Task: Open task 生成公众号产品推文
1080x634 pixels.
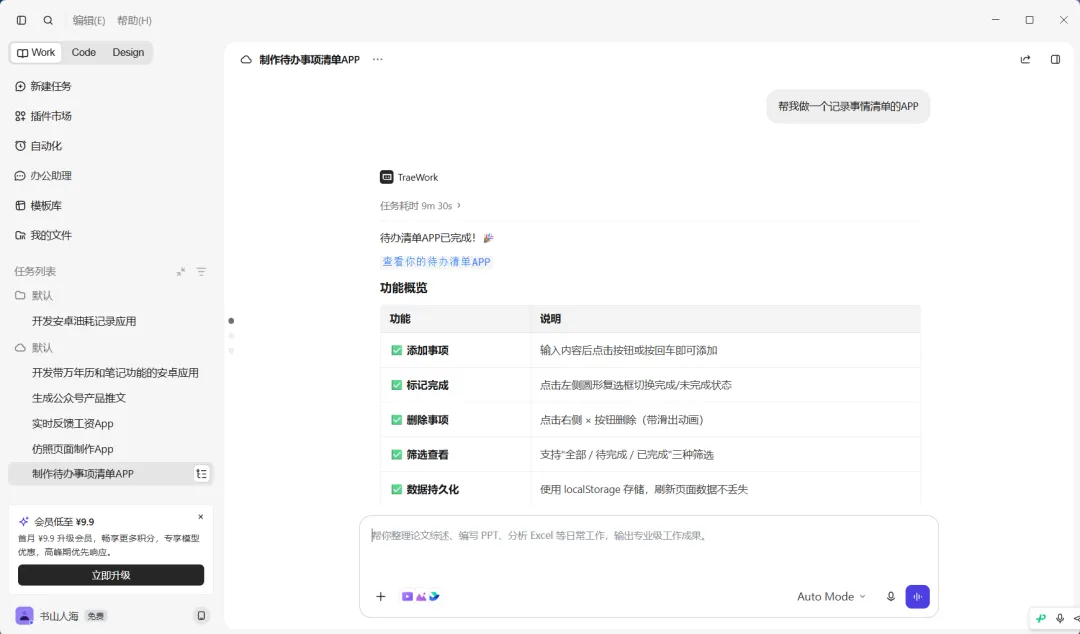Action: (79, 398)
